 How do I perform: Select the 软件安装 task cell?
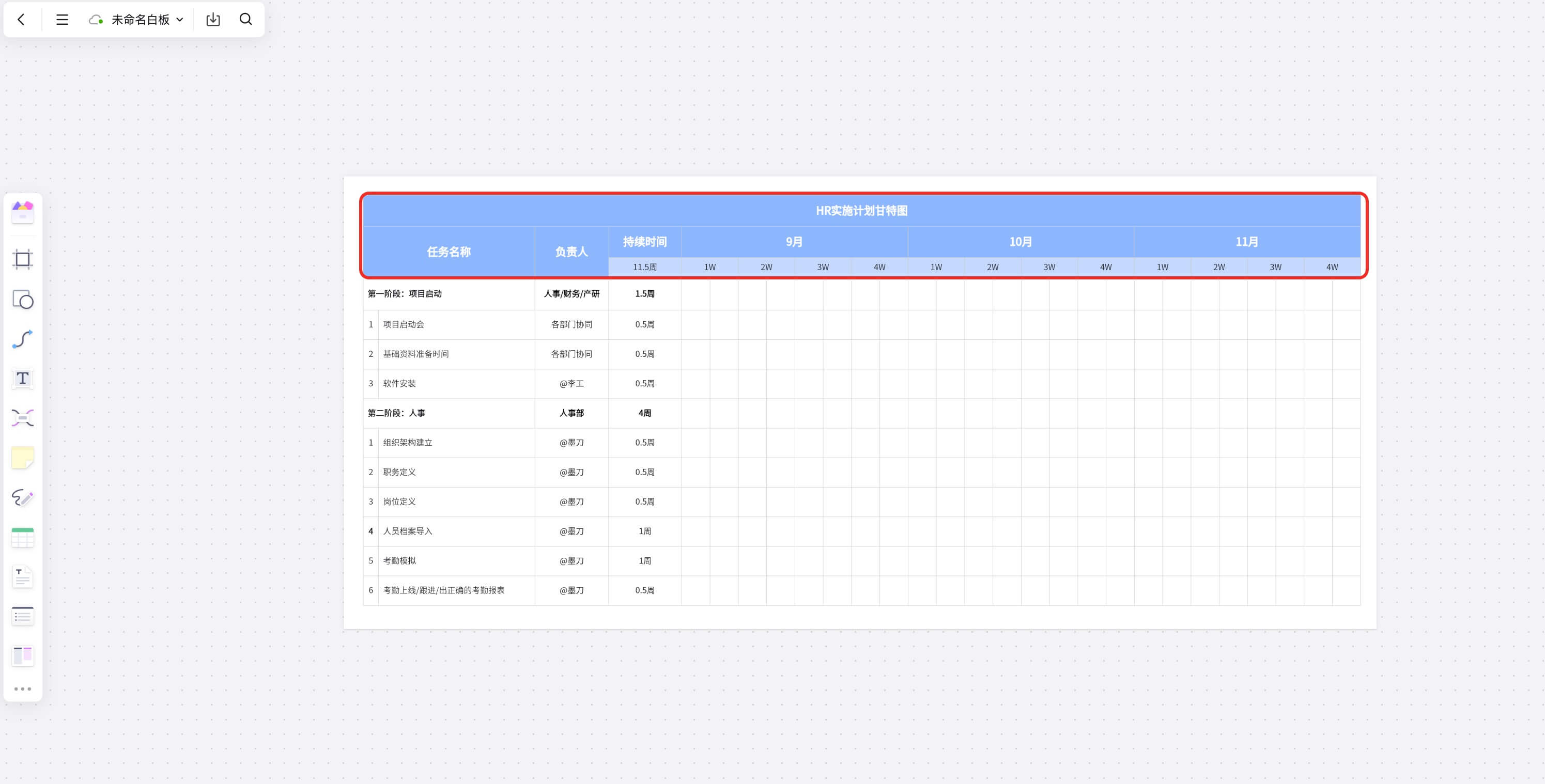tap(456, 384)
